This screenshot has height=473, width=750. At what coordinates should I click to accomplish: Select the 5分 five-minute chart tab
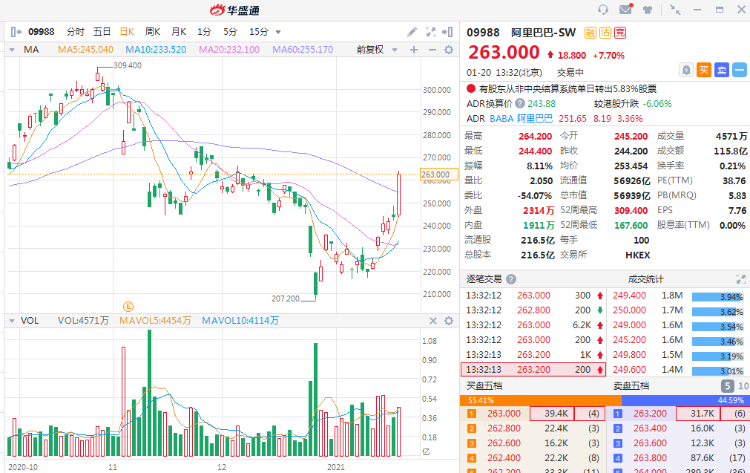tap(230, 31)
